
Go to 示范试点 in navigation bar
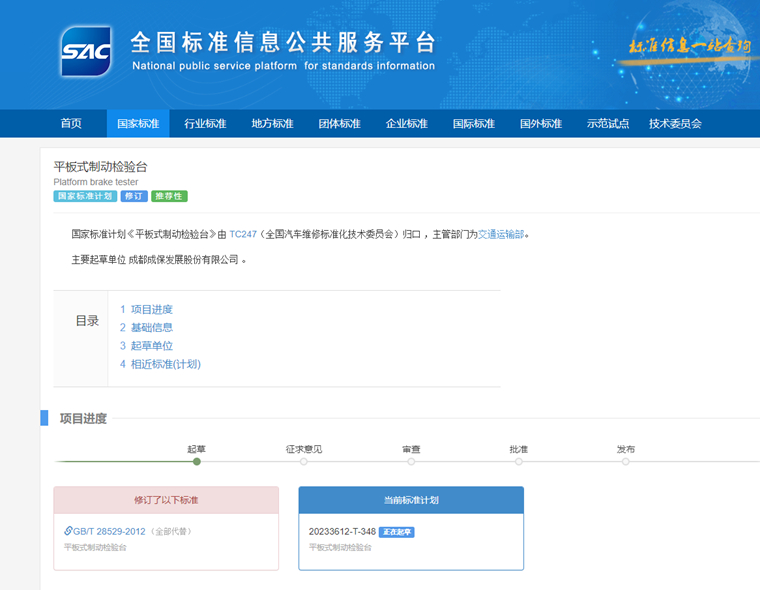tap(607, 124)
